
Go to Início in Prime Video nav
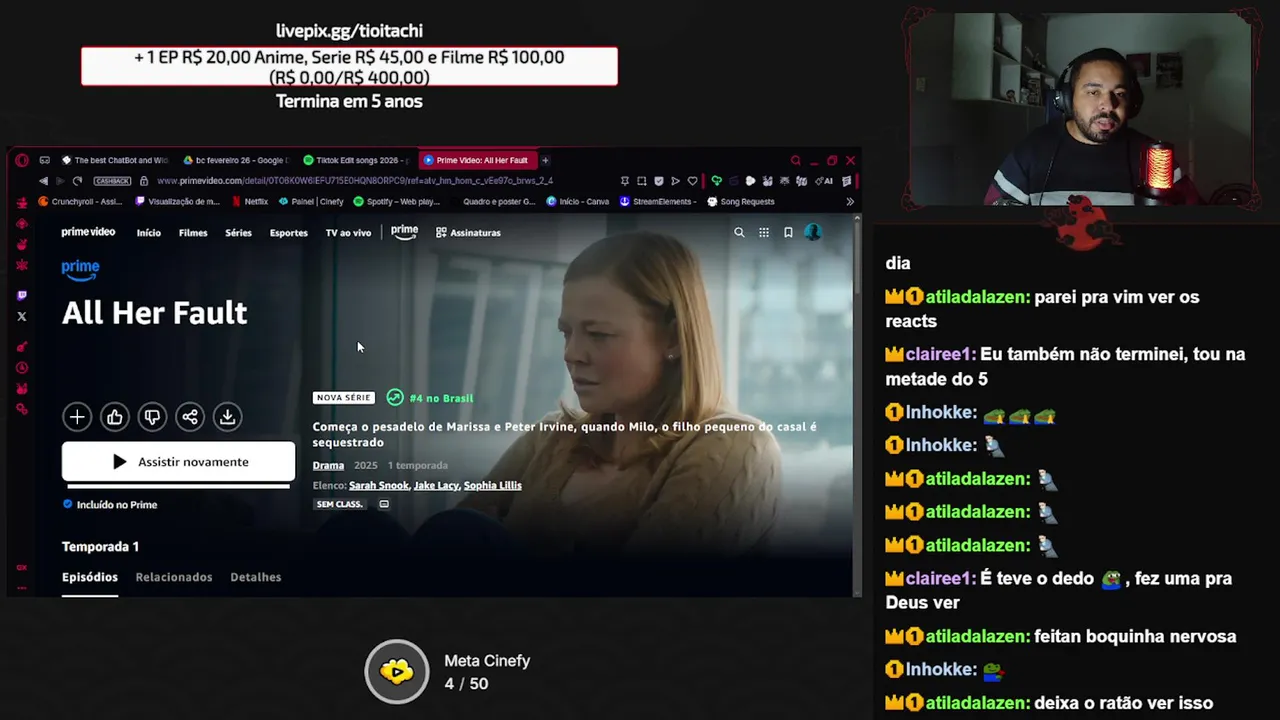click(148, 233)
